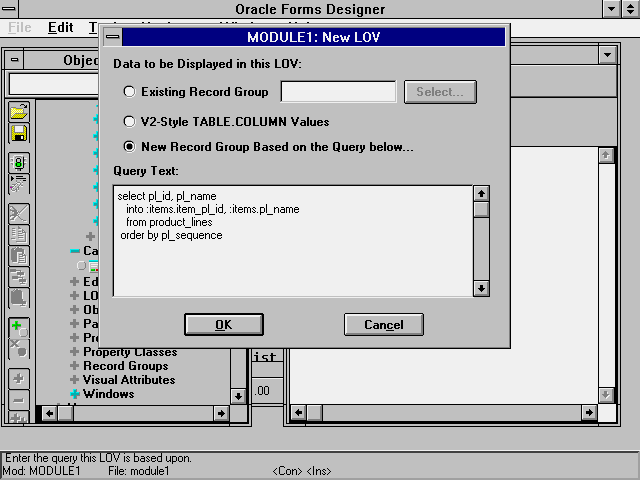Expand the Windows node in navigator

click(x=75, y=394)
